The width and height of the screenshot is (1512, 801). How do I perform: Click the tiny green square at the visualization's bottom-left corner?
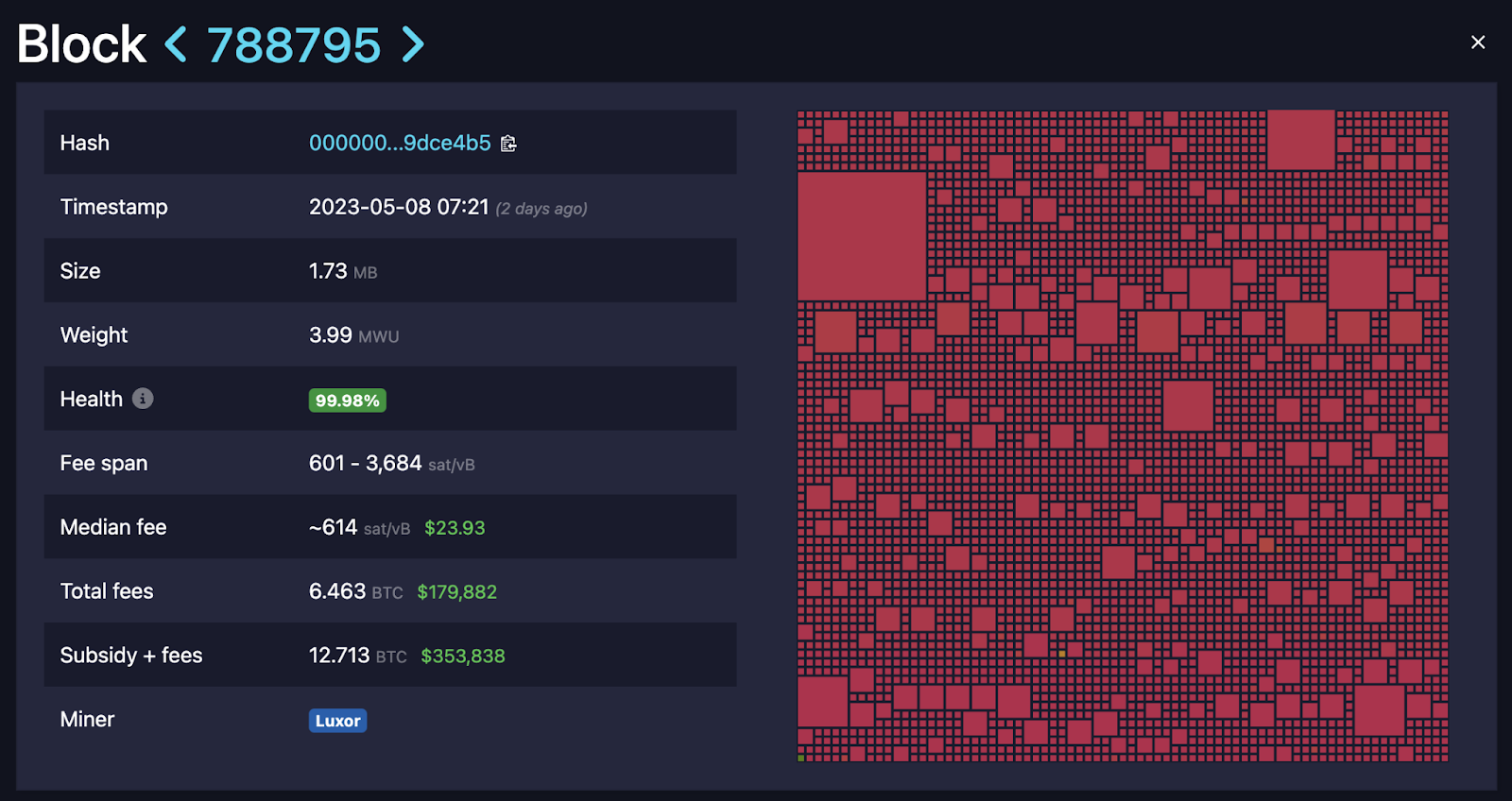point(801,758)
